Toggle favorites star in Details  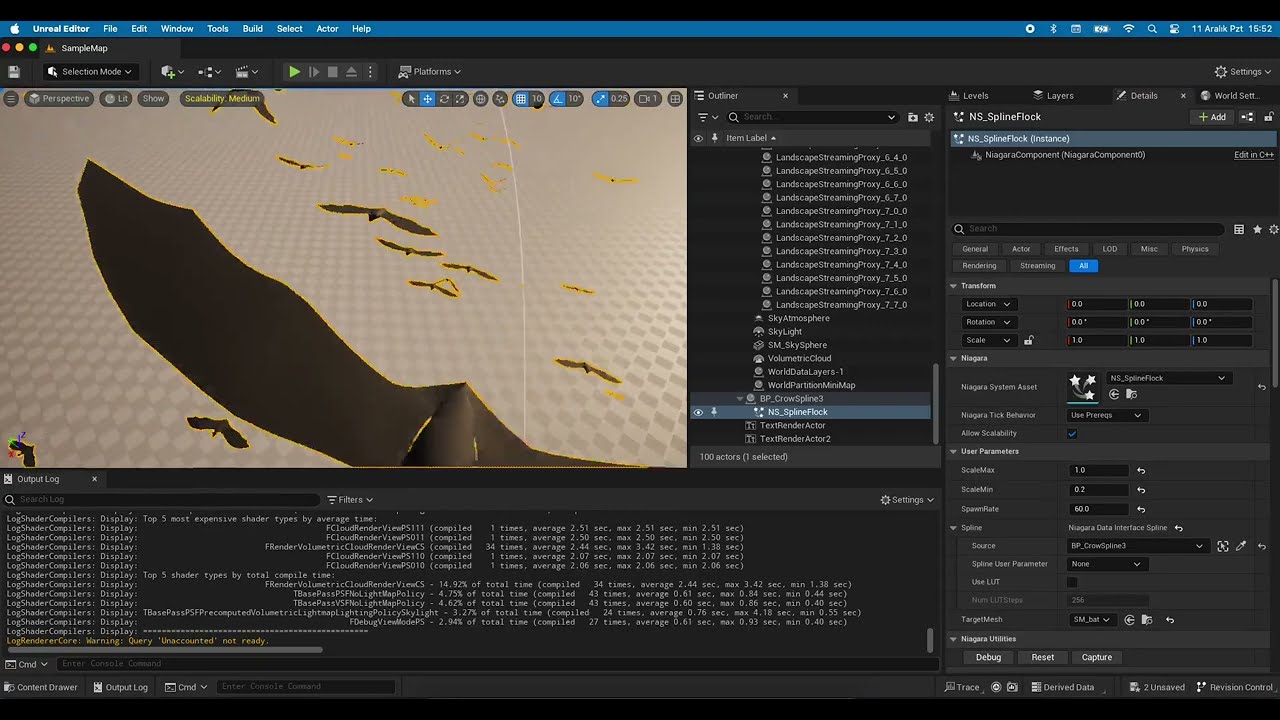click(x=1257, y=229)
